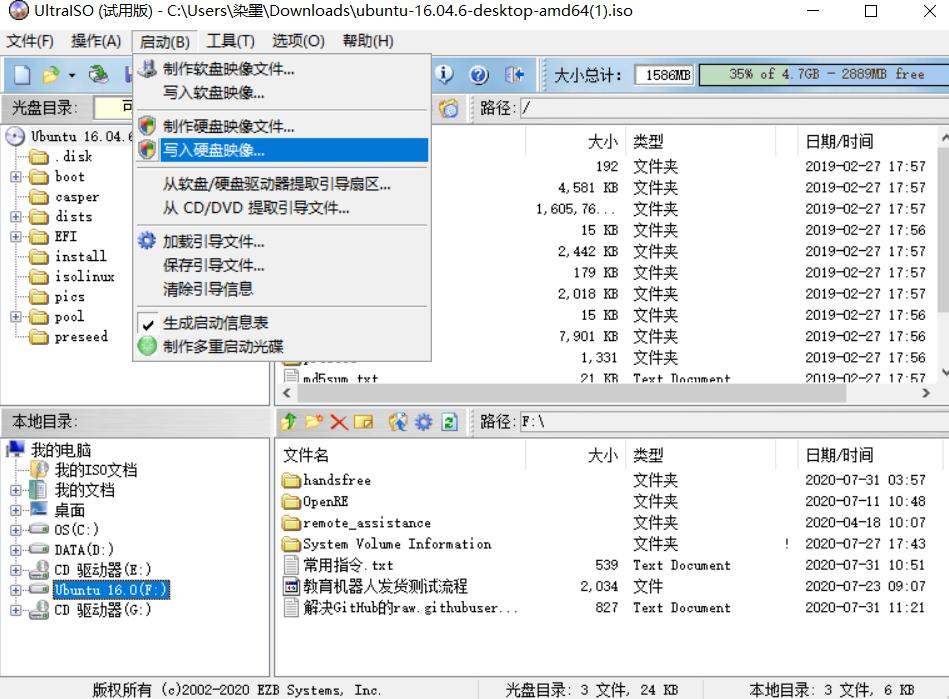Sort local list by 日期/时间 header

coord(839,455)
